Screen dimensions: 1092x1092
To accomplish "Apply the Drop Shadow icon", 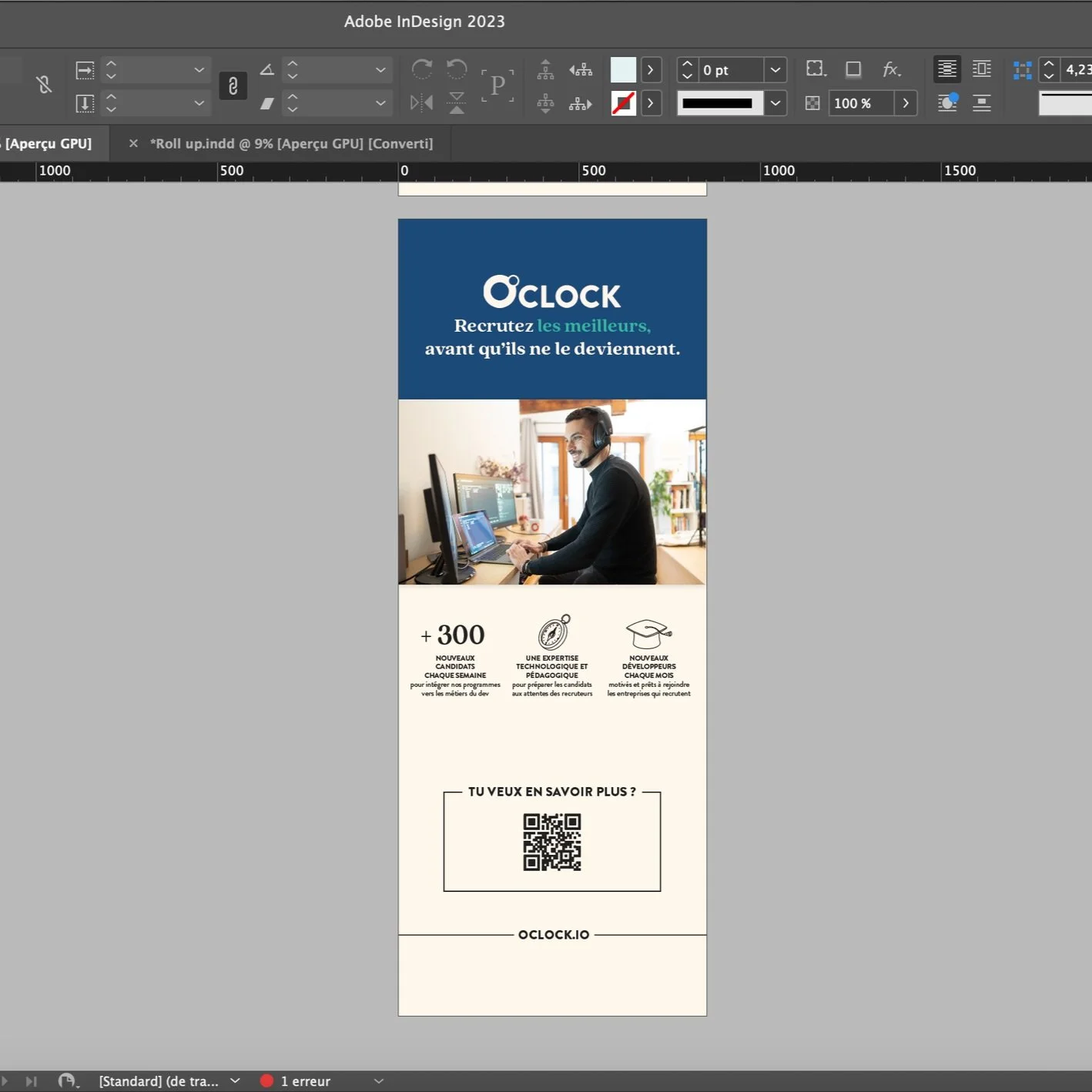I will 853,69.
